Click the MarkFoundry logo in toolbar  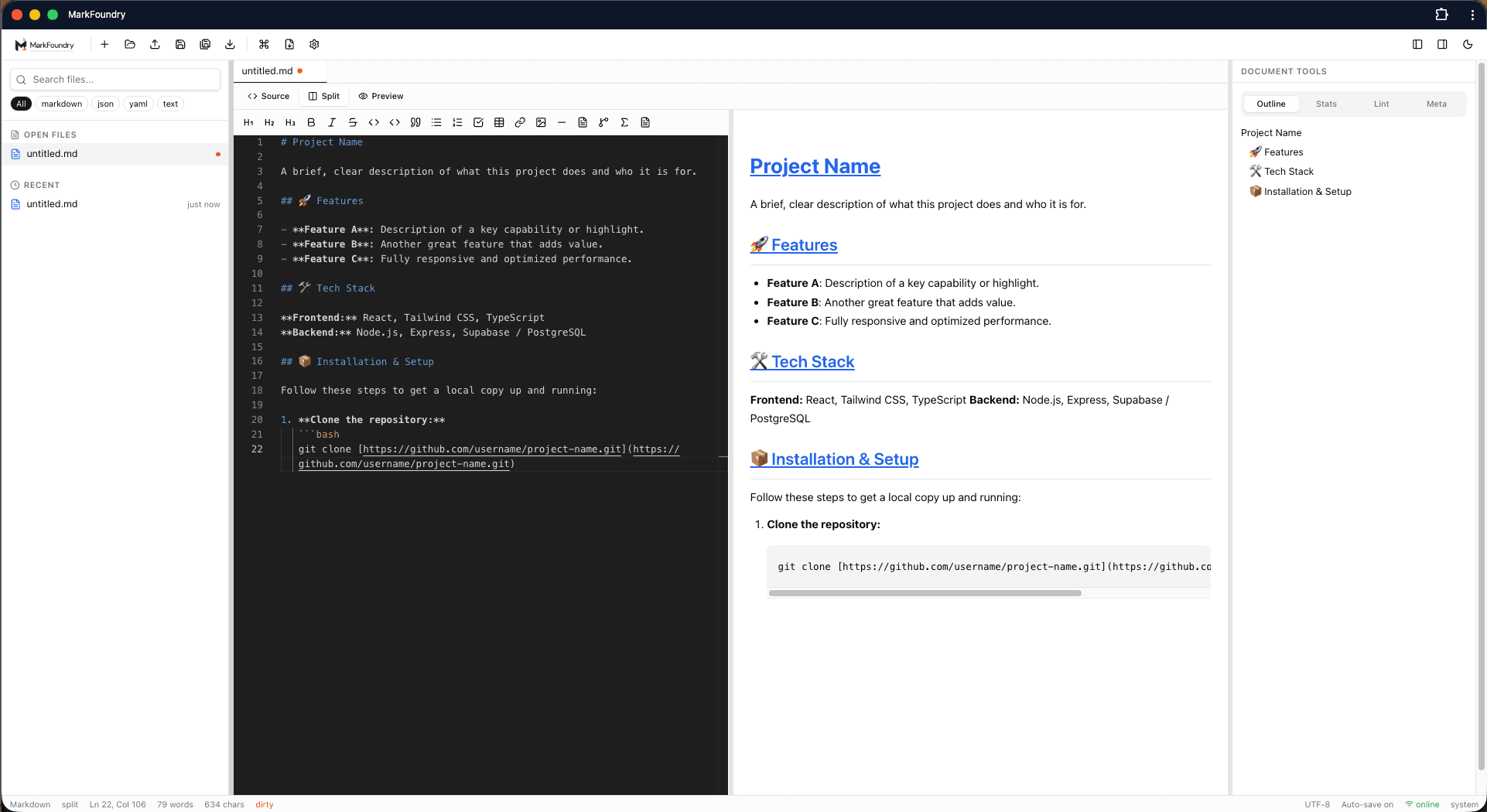[x=44, y=45]
